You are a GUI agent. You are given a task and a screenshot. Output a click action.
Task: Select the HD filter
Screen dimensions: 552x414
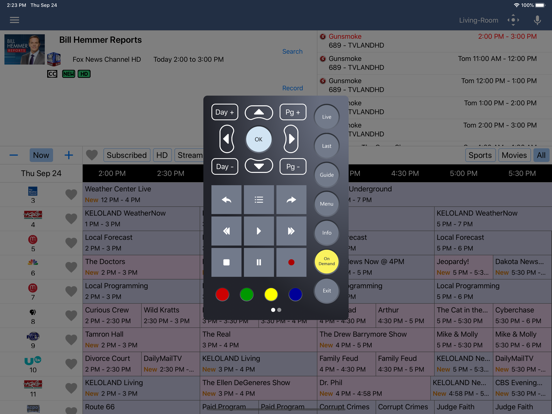[x=162, y=155]
